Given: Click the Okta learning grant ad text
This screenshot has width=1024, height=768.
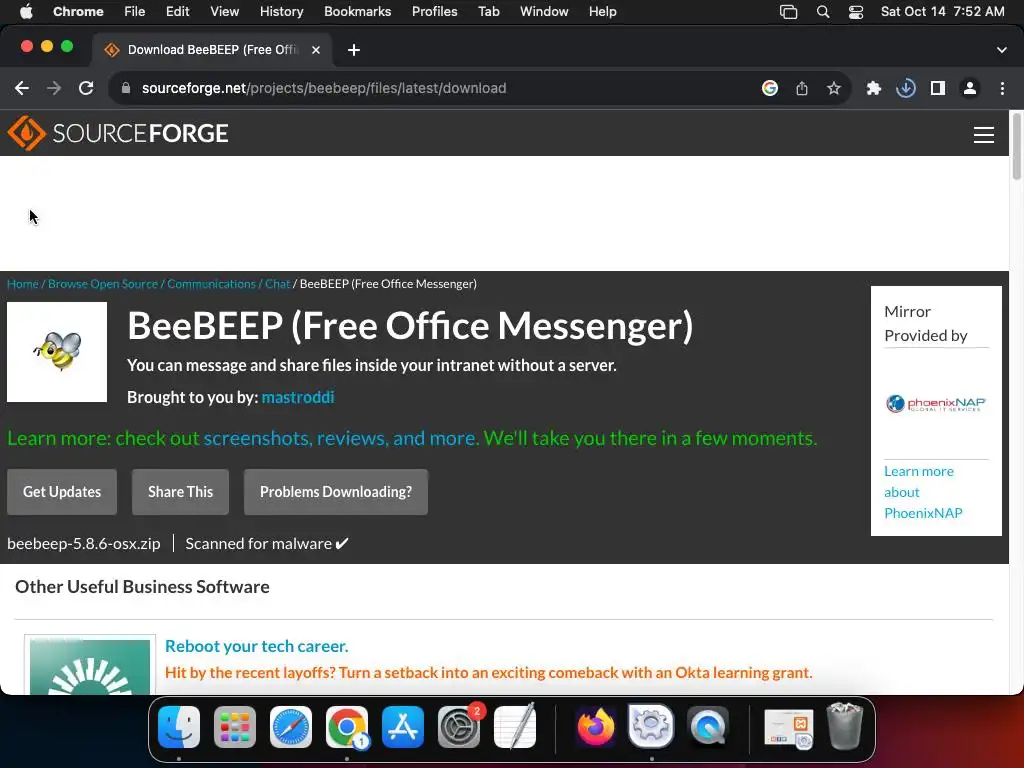Looking at the screenshot, I should (x=488, y=673).
